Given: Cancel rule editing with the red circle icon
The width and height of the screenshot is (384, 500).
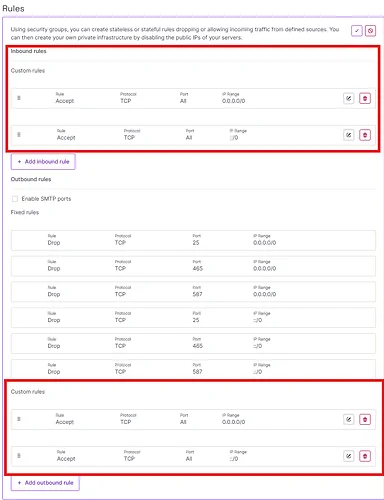Looking at the screenshot, I should point(370,31).
